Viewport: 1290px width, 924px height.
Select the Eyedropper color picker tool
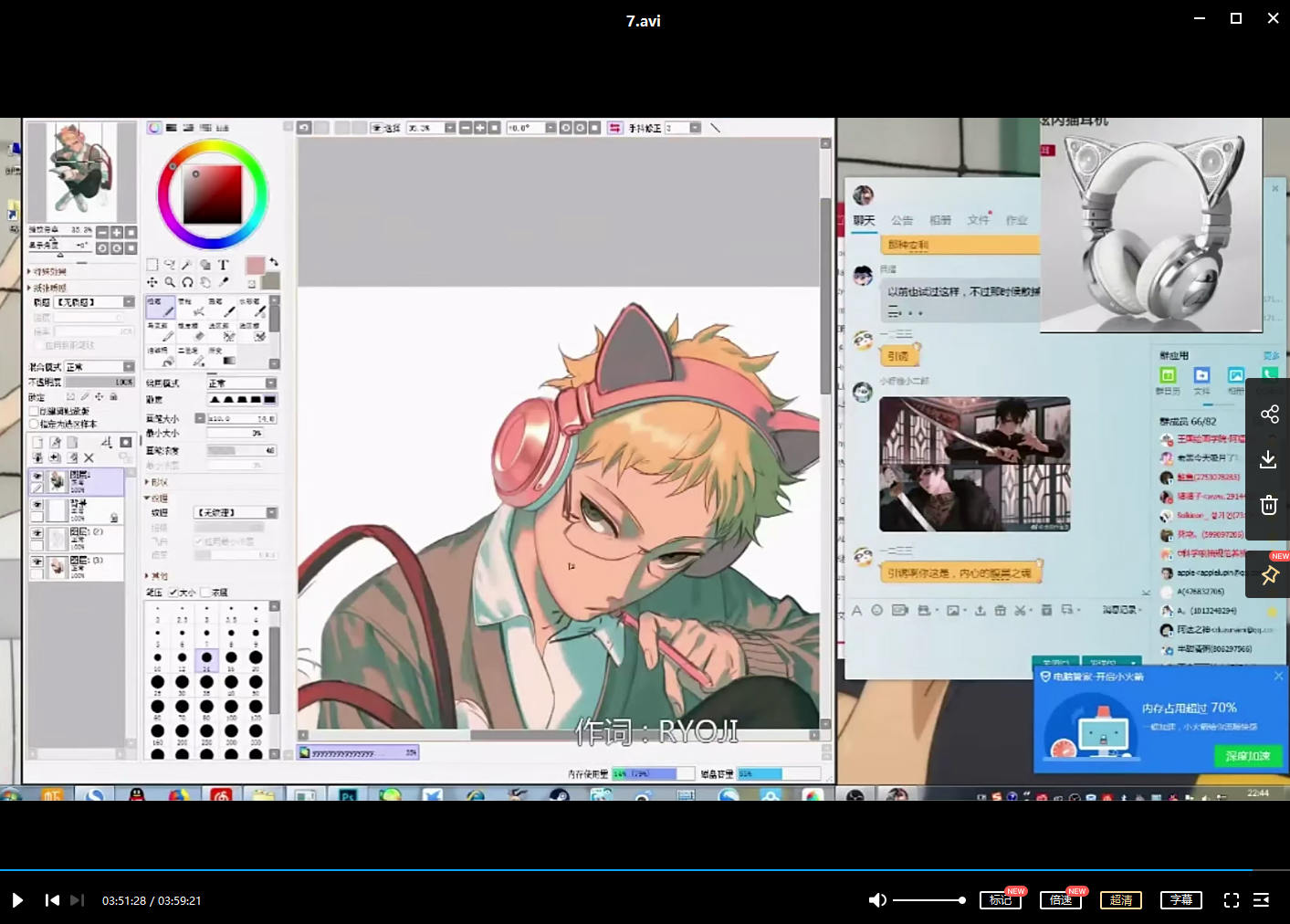click(223, 282)
